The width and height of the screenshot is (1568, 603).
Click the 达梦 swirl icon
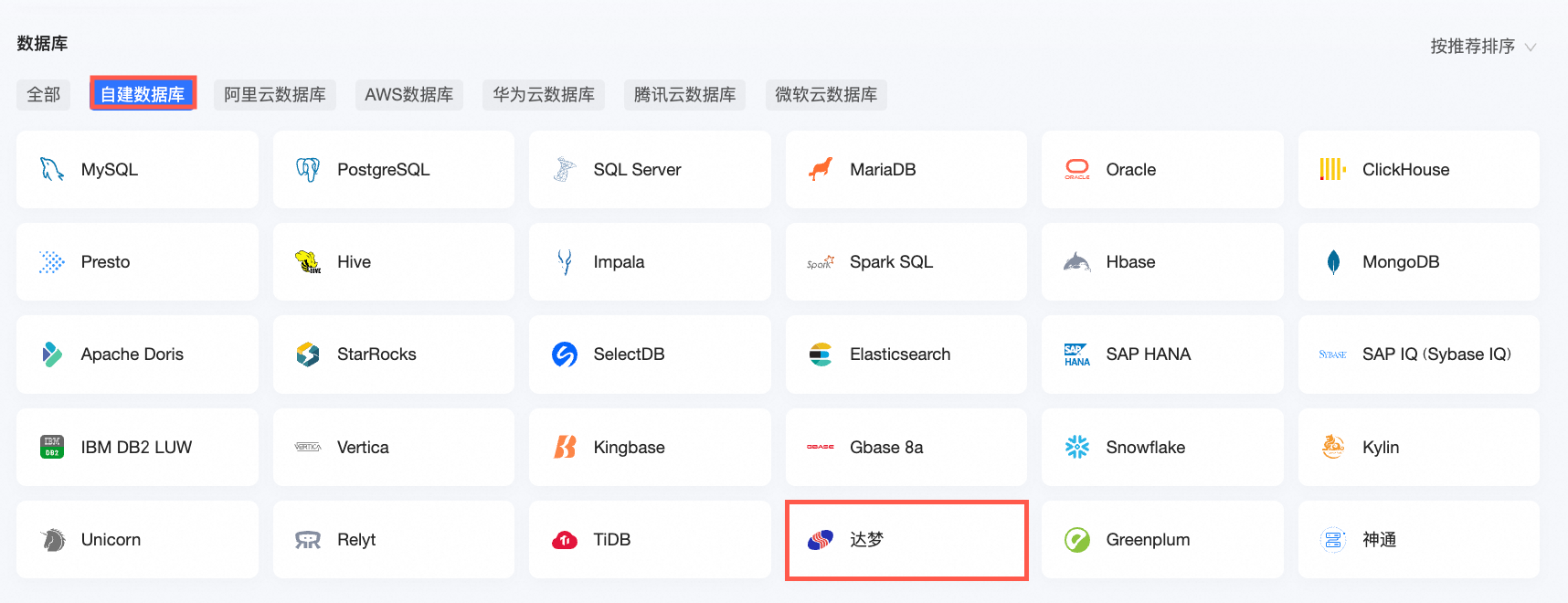pos(821,540)
